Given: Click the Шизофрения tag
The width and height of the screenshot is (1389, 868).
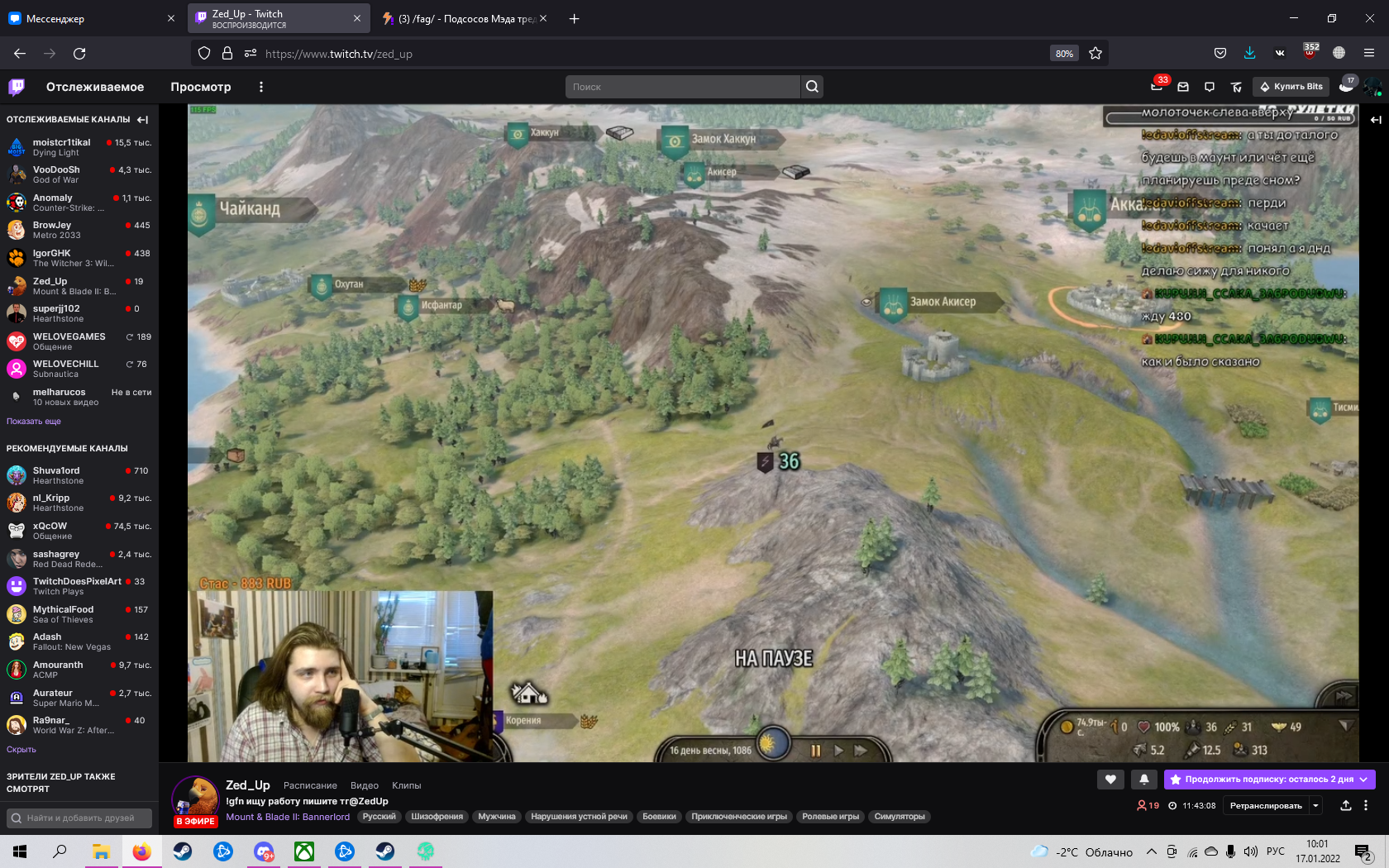Looking at the screenshot, I should (x=437, y=817).
